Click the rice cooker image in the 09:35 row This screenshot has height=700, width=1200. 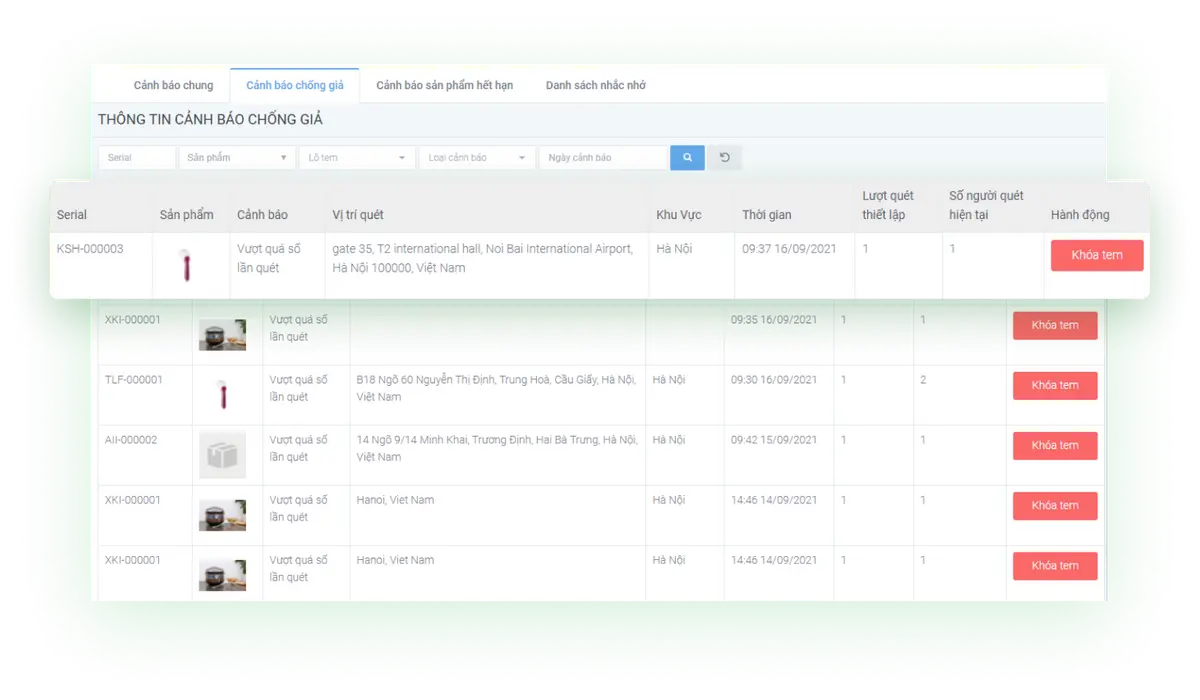[x=222, y=335]
